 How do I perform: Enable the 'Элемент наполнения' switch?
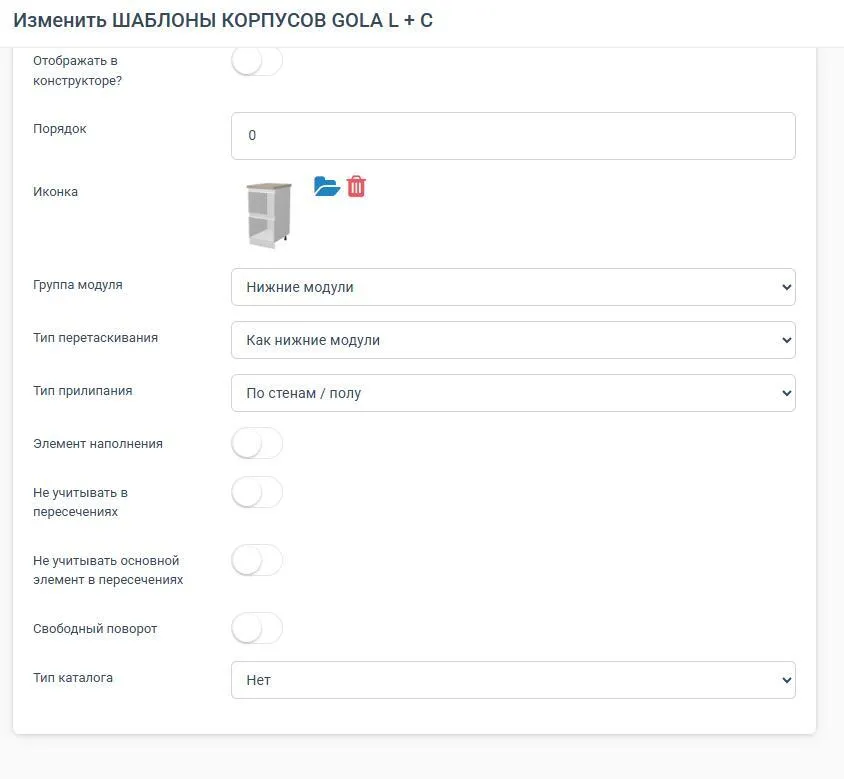pos(257,443)
